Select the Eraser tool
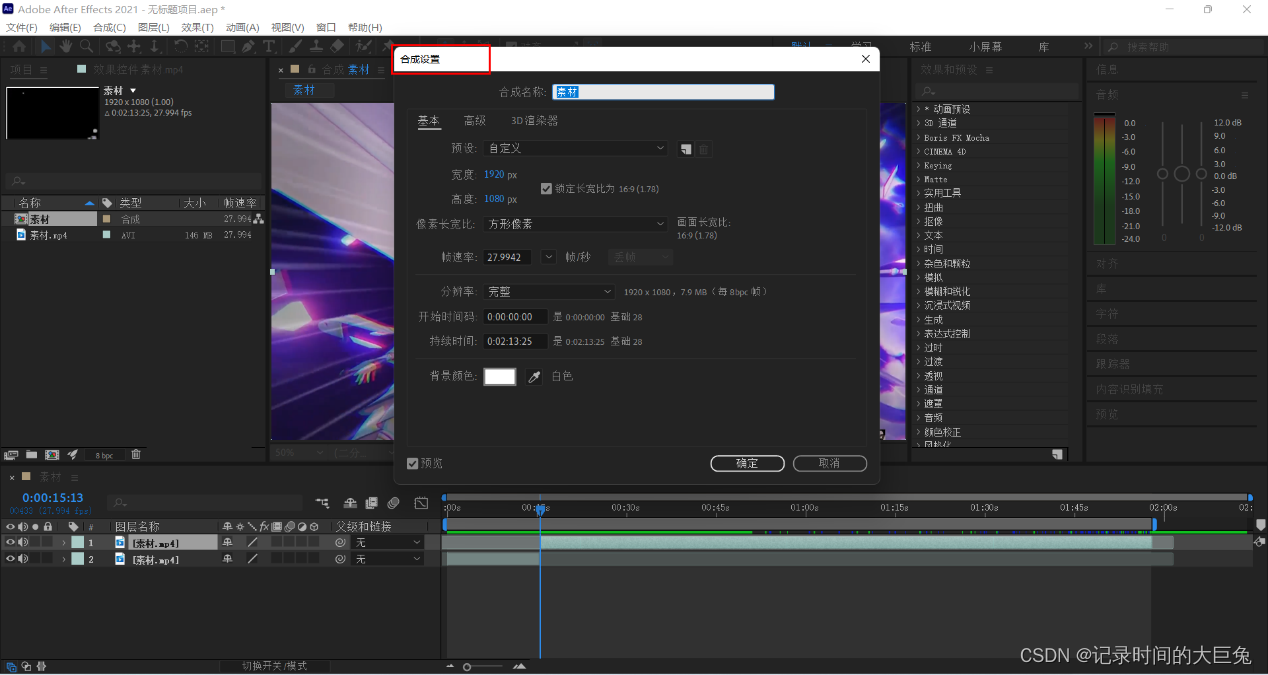The width and height of the screenshot is (1268, 675). click(x=337, y=46)
